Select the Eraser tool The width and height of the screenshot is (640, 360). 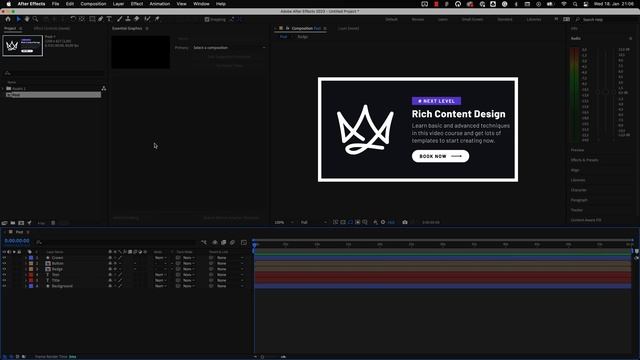tap(137, 19)
